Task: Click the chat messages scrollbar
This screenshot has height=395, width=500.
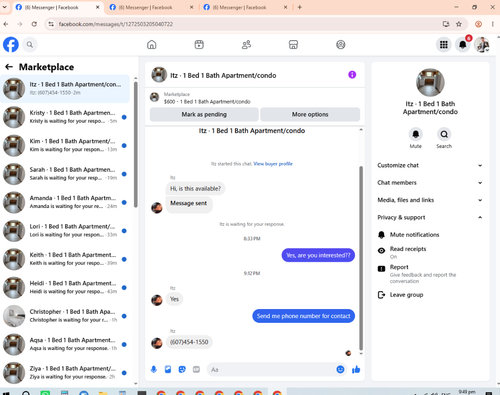Action: coord(361,258)
